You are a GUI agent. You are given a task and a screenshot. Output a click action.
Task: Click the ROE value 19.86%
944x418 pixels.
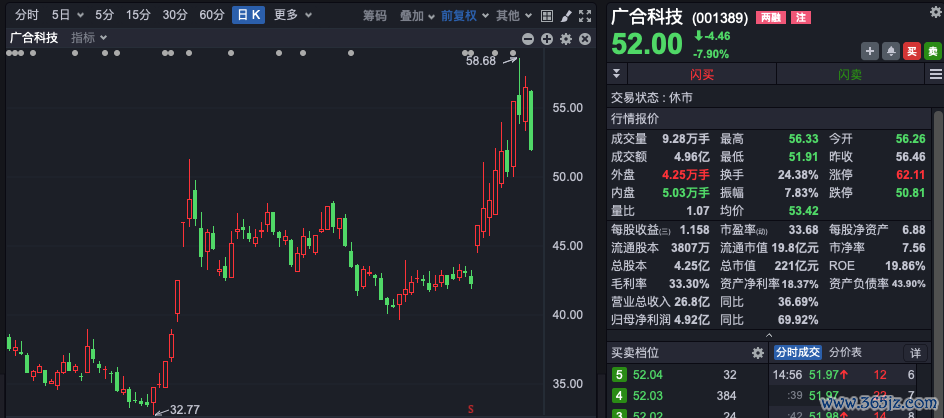(x=905, y=266)
